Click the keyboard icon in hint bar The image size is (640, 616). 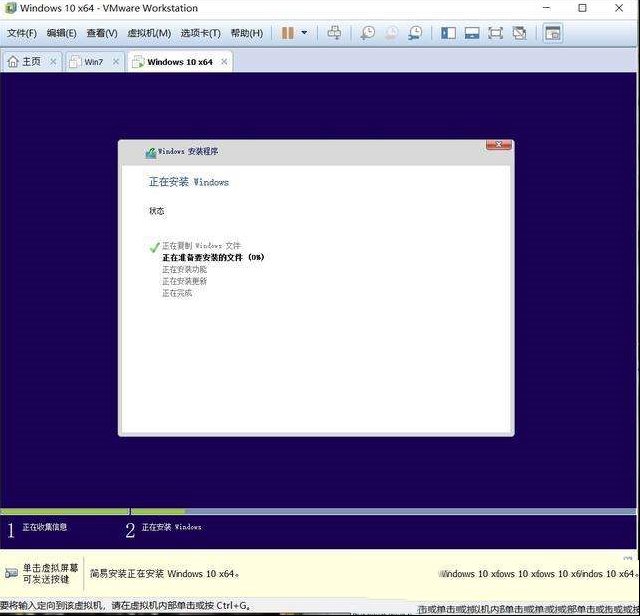pyautogui.click(x=11, y=573)
